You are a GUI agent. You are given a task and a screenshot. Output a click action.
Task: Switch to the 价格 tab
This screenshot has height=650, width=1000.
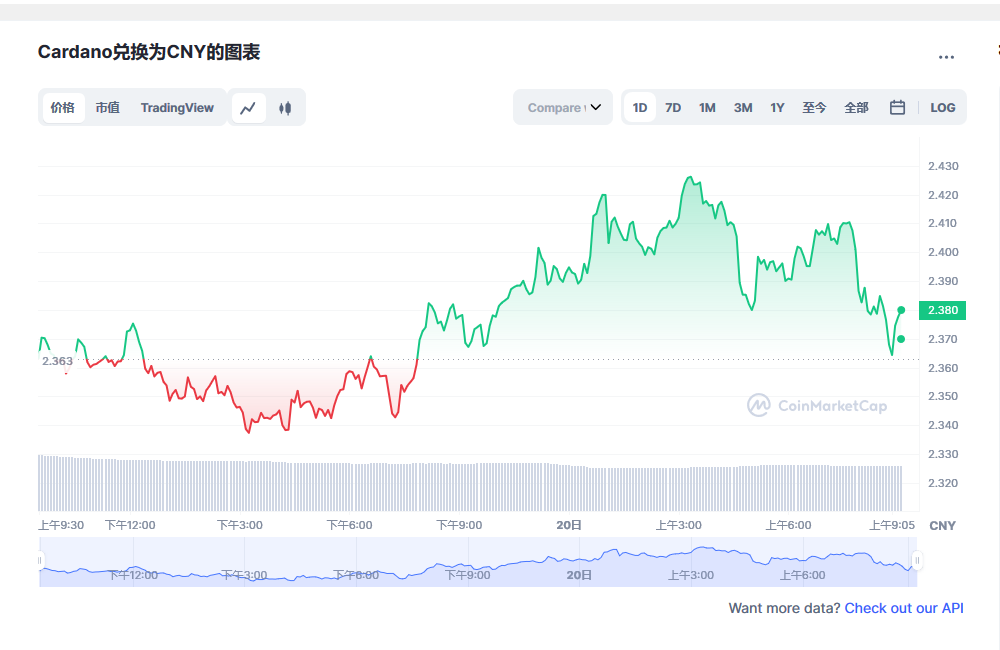tap(63, 108)
